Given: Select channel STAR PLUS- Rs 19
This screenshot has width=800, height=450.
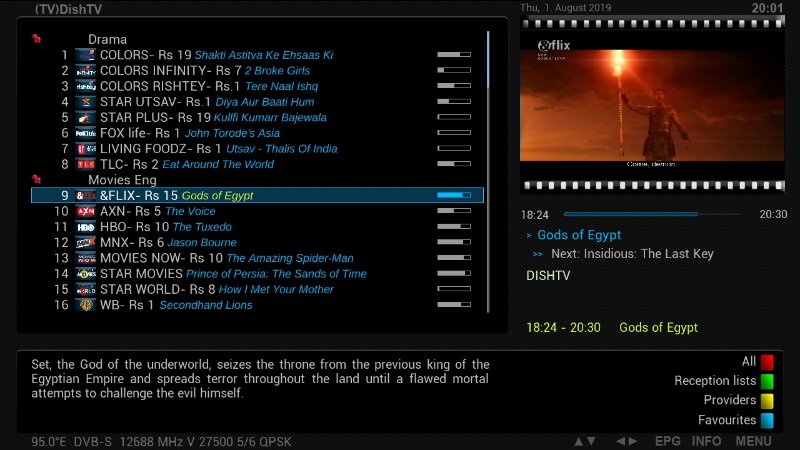Looking at the screenshot, I should click(257, 117).
